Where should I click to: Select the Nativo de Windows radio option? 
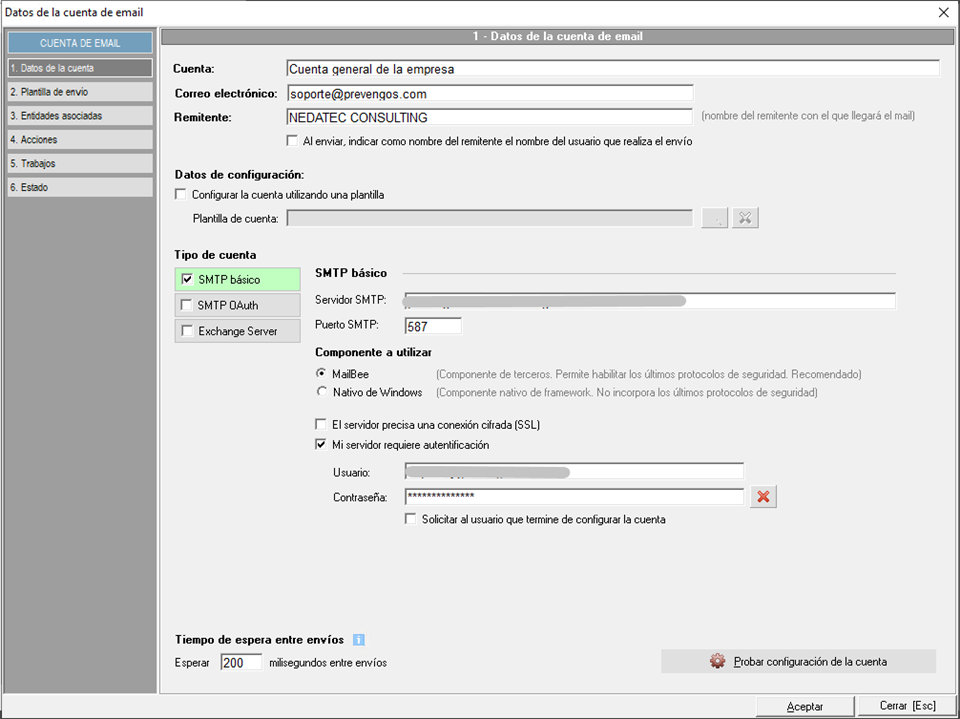coord(321,392)
